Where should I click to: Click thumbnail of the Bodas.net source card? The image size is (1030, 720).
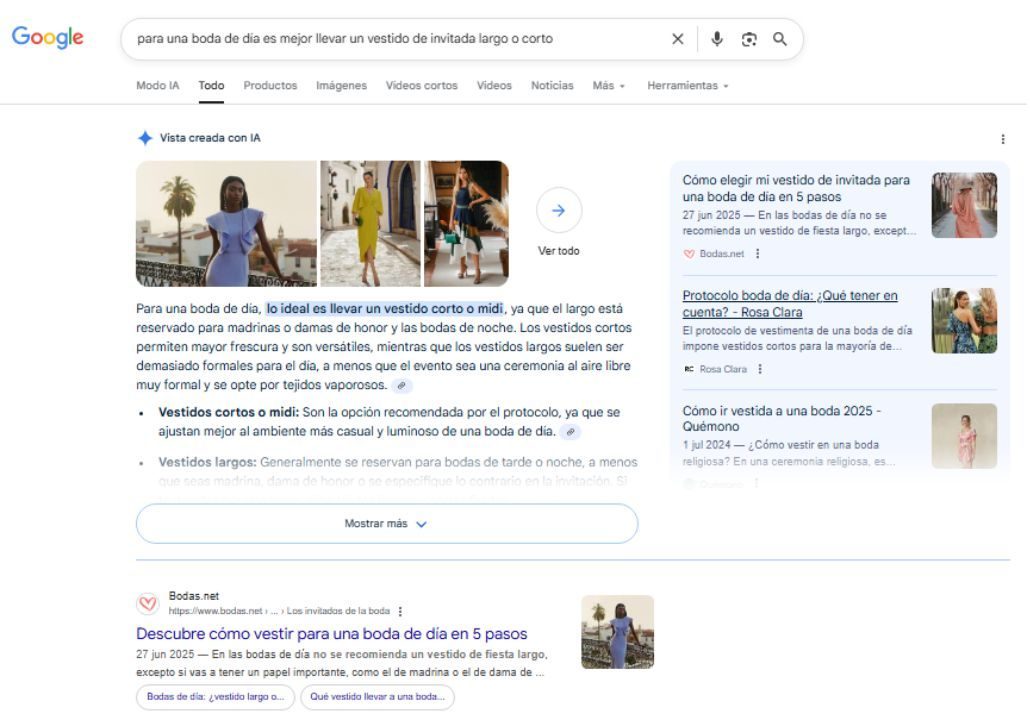click(x=964, y=205)
